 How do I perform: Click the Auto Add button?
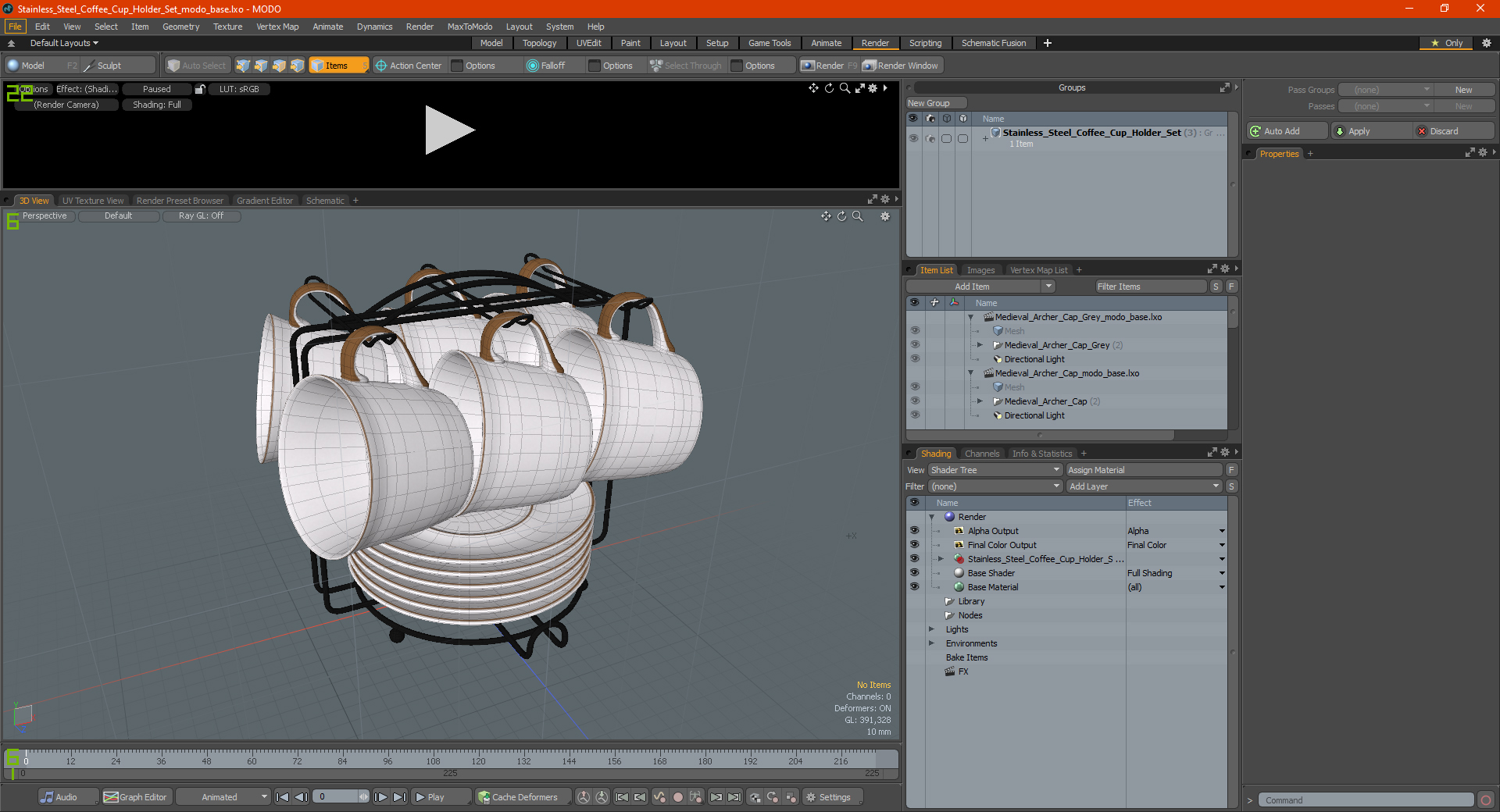click(x=1287, y=131)
